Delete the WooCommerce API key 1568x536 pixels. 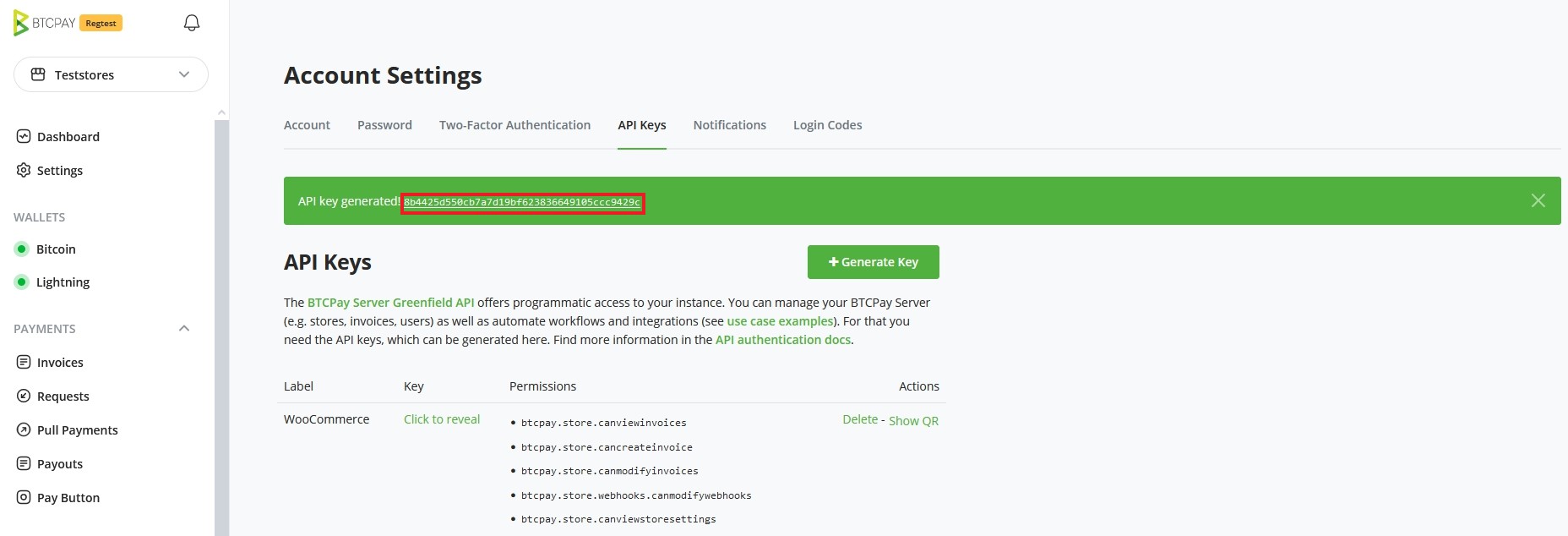click(x=860, y=419)
